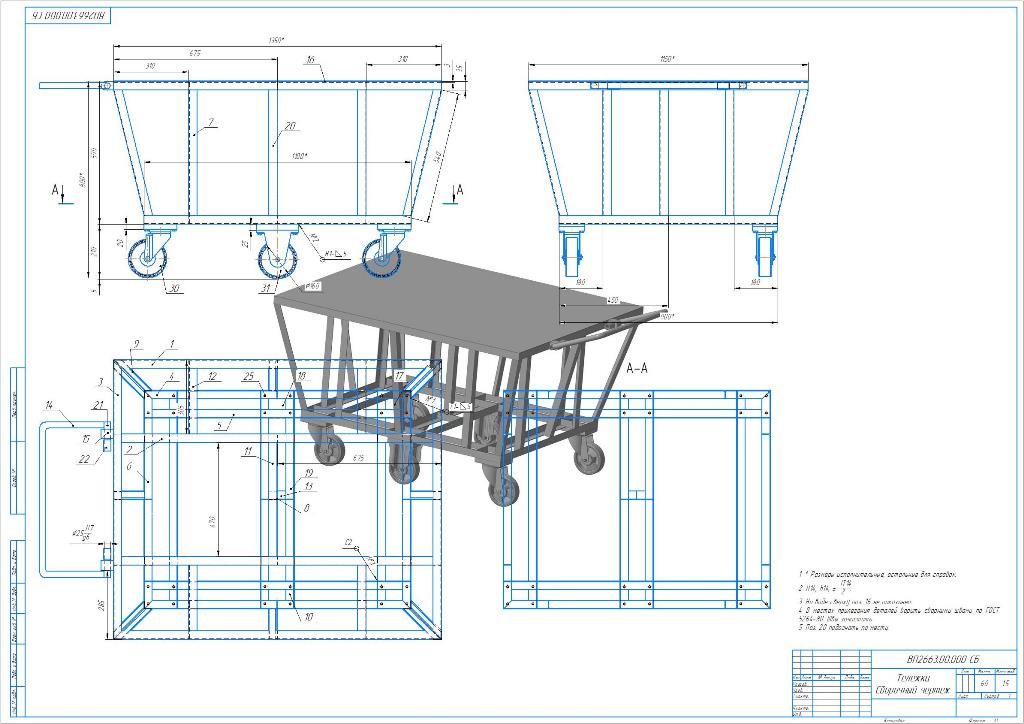The width and height of the screenshot is (1024, 724).
Task: Click callout 21 near the handle bracket
Action: click(x=99, y=405)
